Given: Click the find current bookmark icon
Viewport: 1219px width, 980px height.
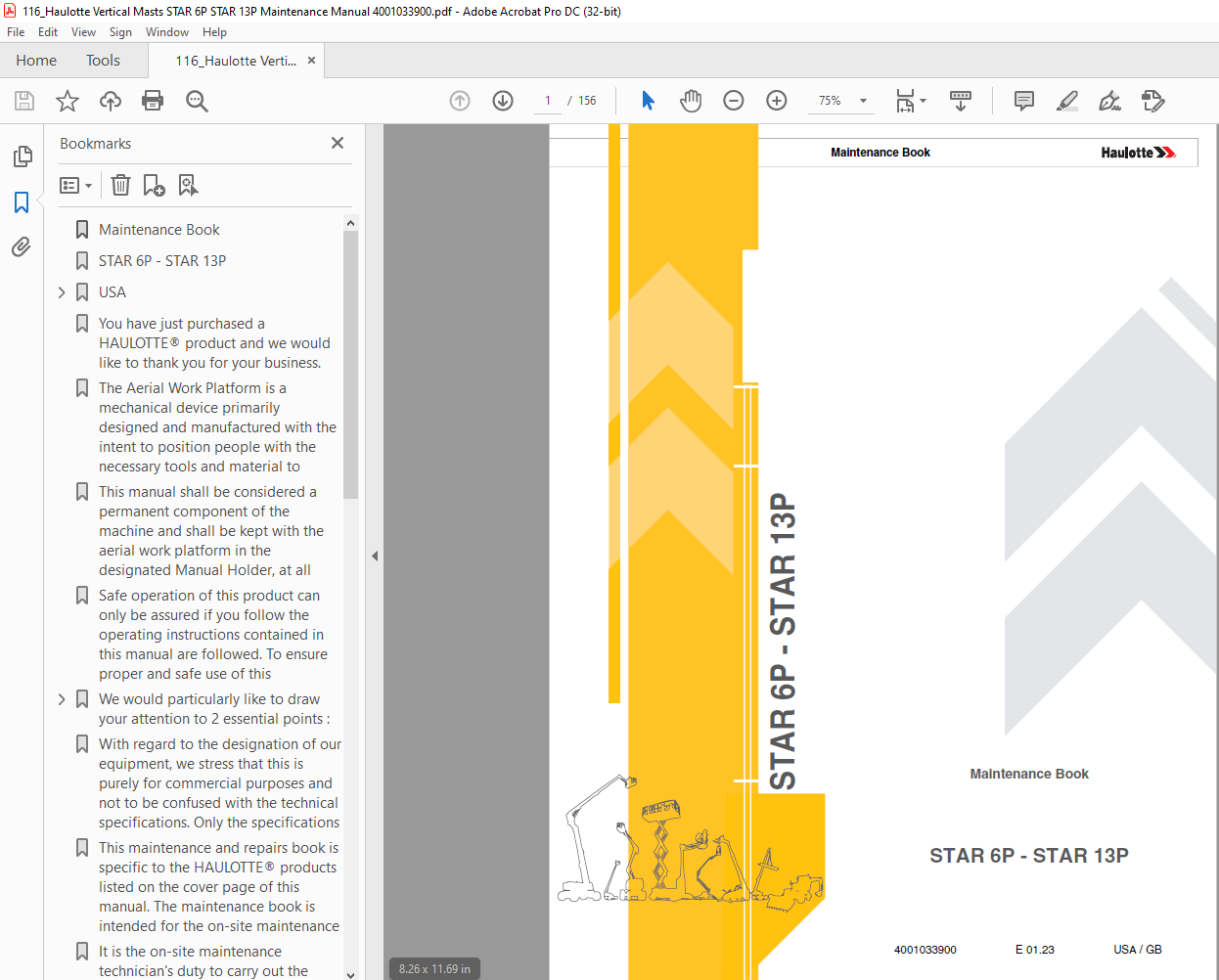Looking at the screenshot, I should coord(188,185).
